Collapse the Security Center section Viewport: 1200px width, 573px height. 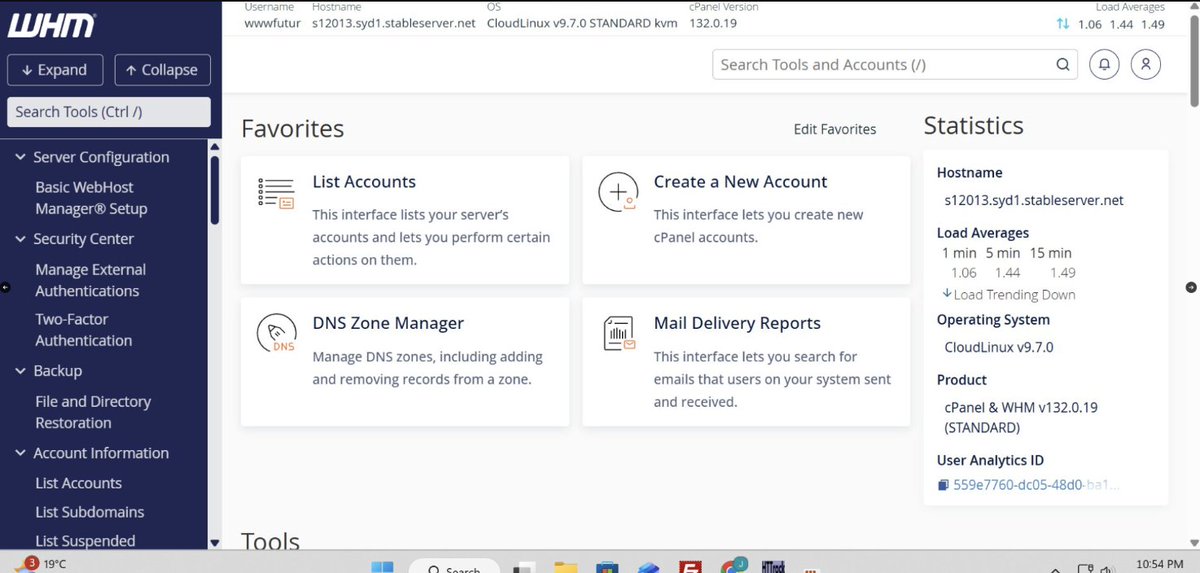(22, 239)
